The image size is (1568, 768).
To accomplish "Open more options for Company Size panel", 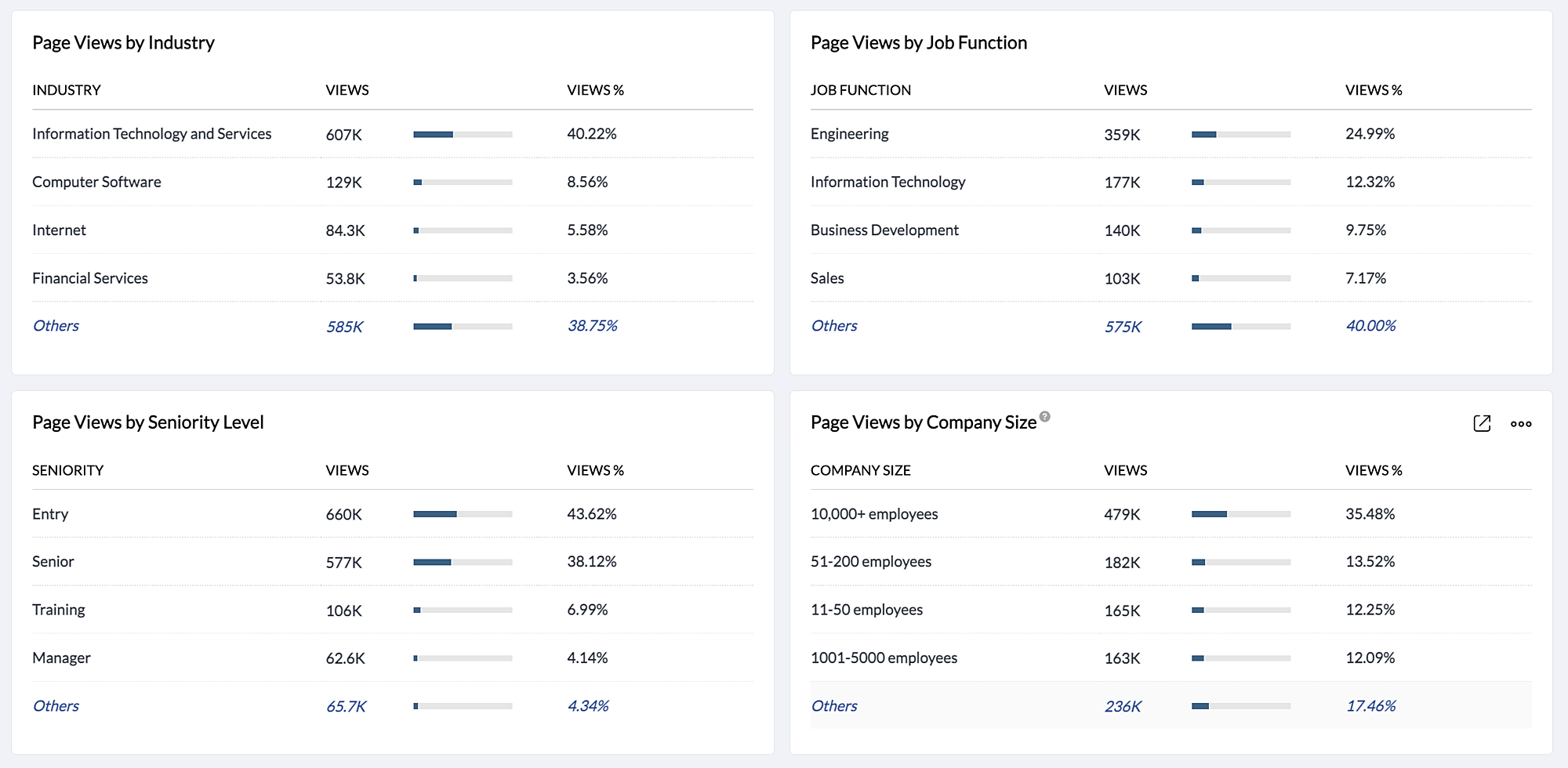I will pos(1521,424).
